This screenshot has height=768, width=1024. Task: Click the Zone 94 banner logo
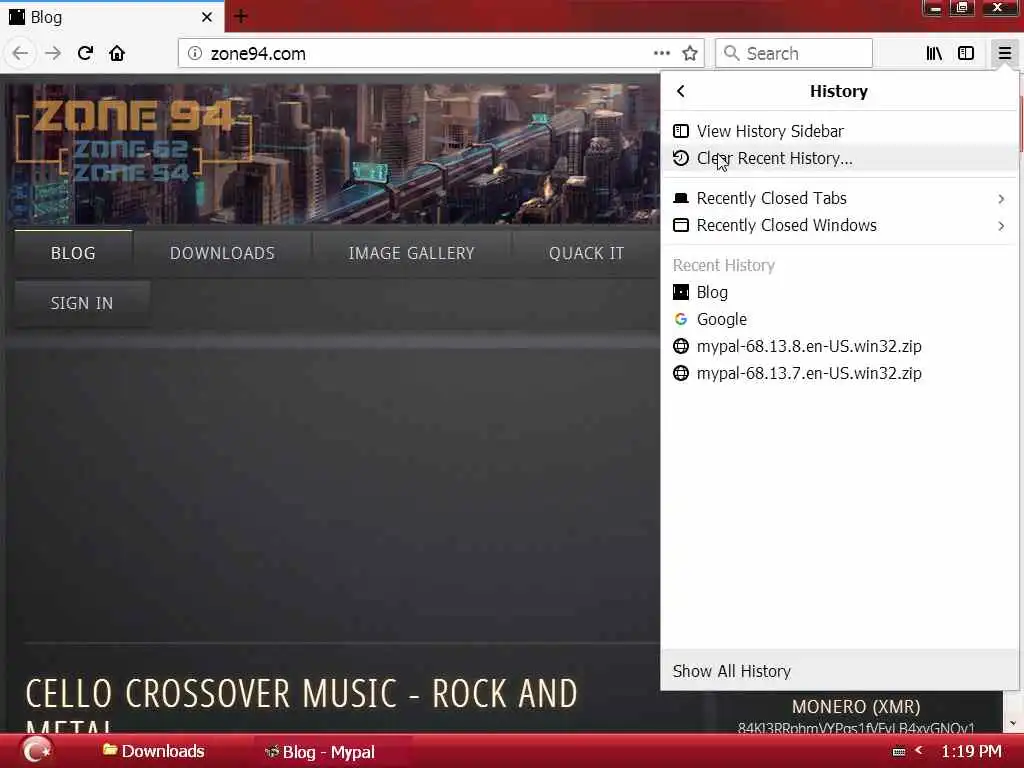point(133,140)
